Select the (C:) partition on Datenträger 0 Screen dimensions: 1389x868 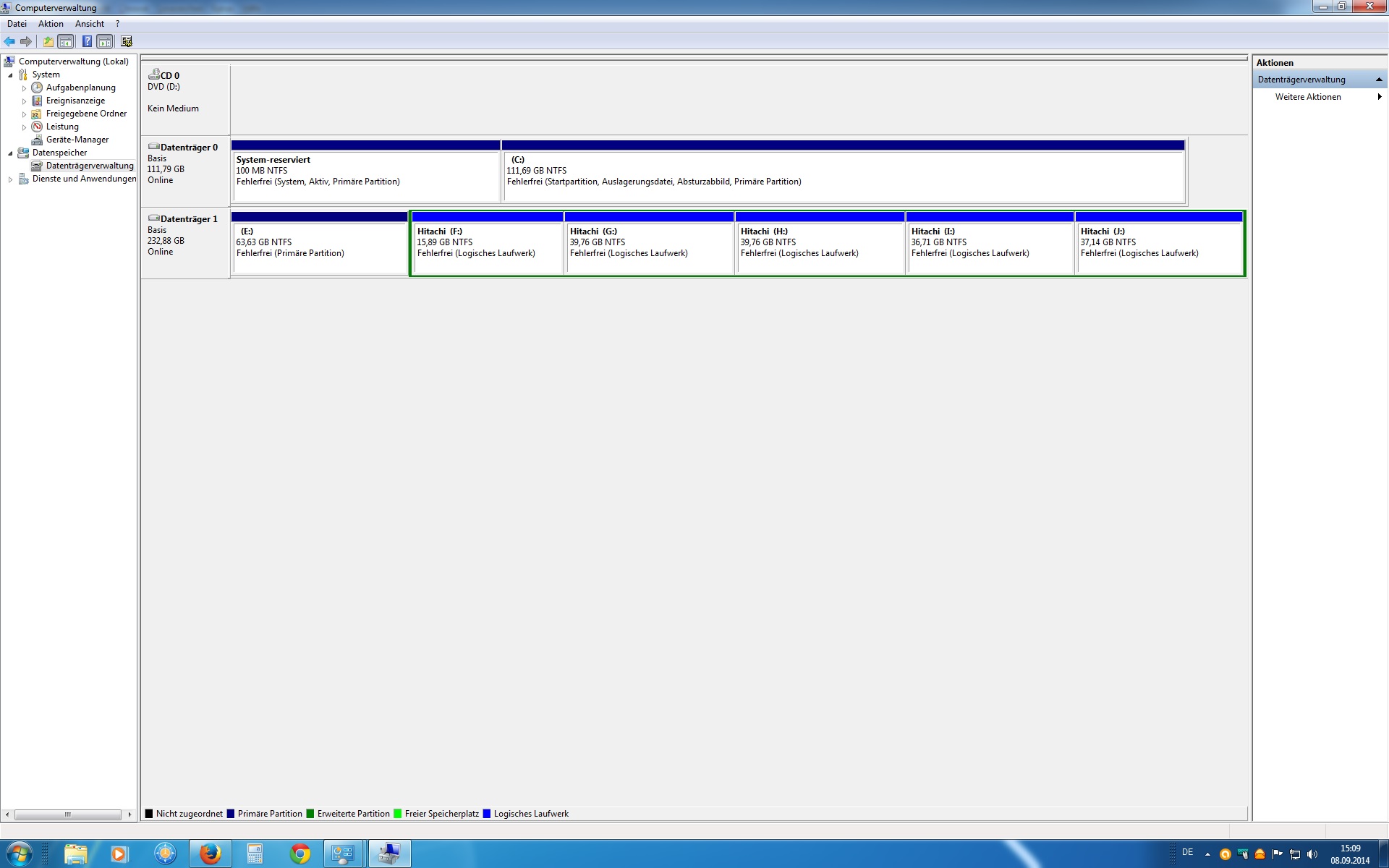tap(843, 176)
